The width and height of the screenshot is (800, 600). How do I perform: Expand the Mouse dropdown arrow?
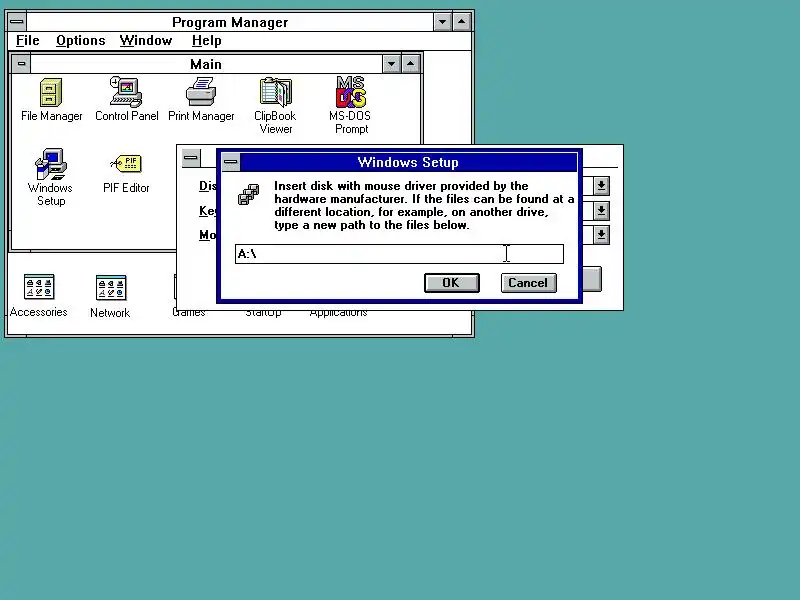coord(602,235)
